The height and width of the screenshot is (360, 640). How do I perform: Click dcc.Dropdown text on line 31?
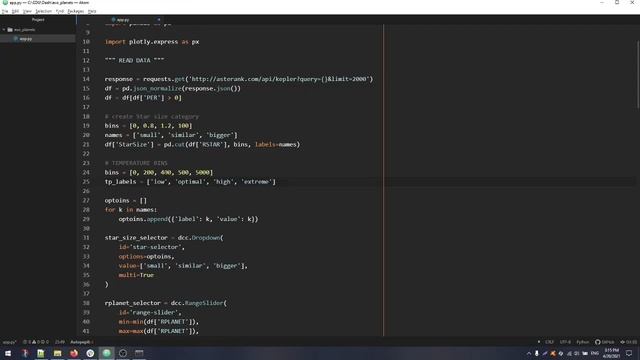click(199, 238)
